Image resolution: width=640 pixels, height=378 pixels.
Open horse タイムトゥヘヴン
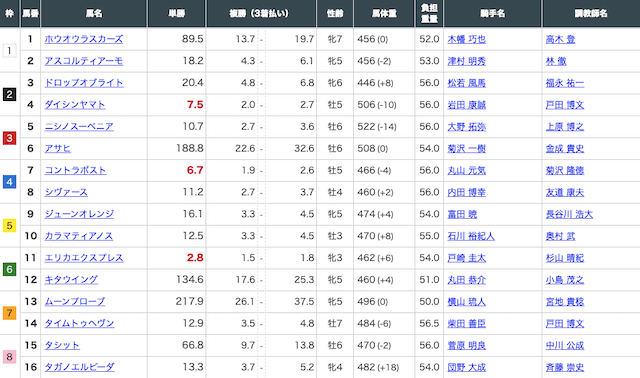pos(79,323)
